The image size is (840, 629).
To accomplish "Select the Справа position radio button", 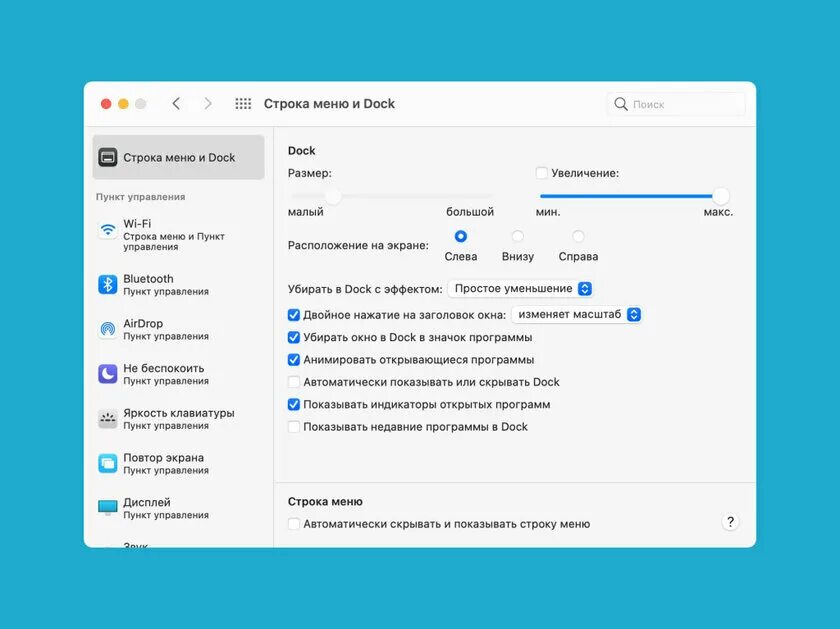I will click(x=578, y=236).
